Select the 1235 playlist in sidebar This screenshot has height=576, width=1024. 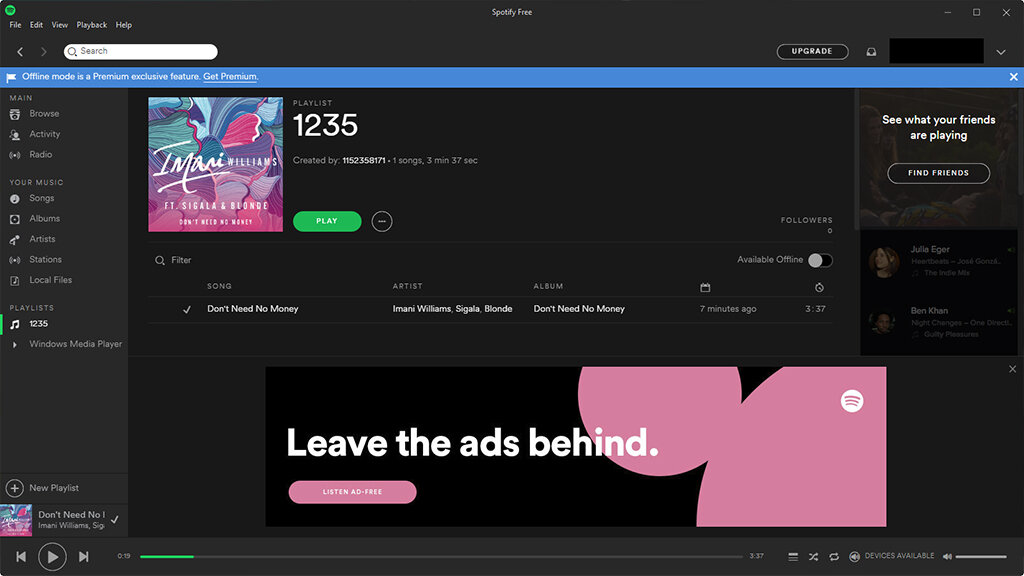tap(38, 324)
